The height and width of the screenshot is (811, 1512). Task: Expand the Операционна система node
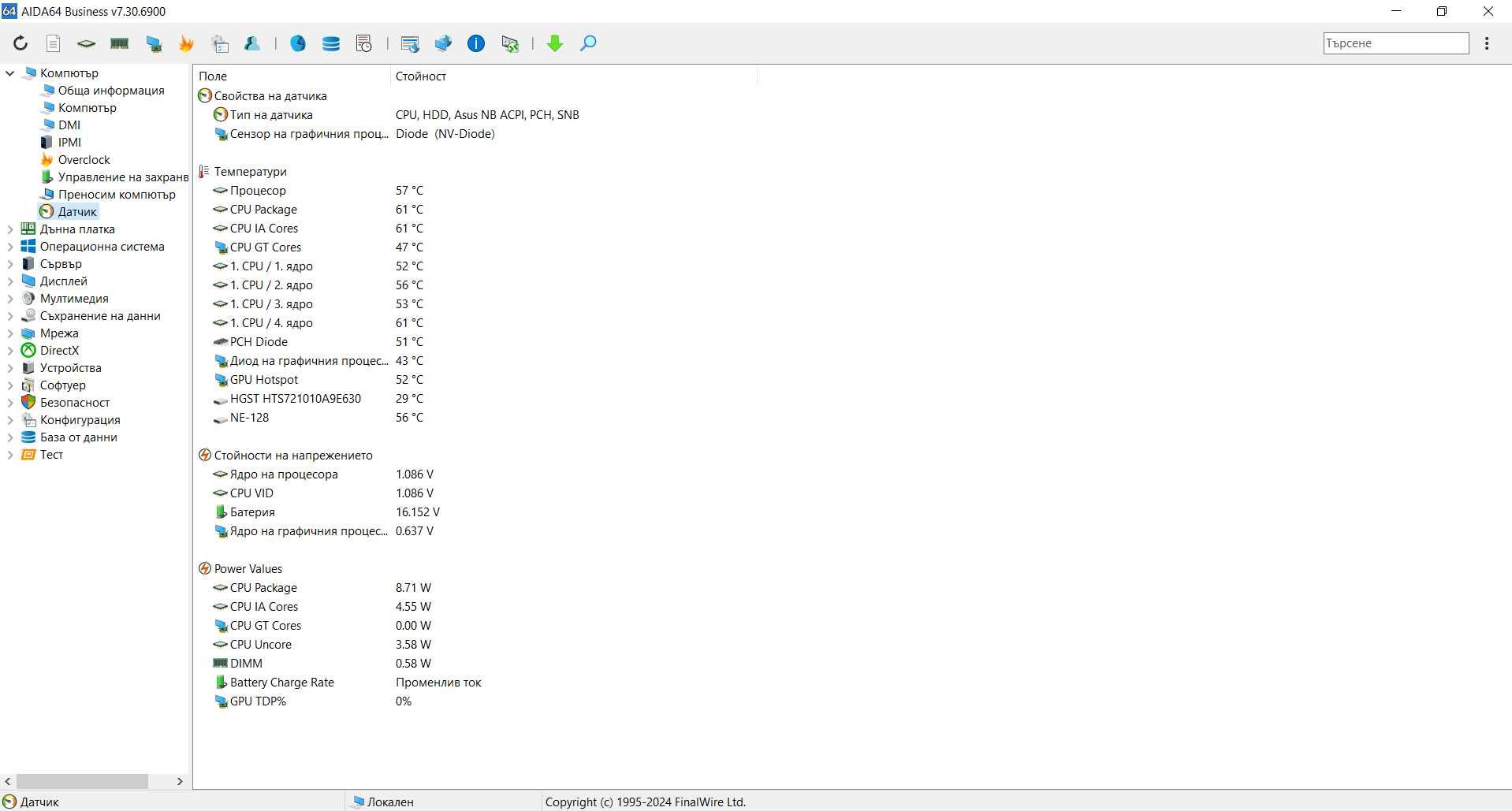click(x=9, y=247)
